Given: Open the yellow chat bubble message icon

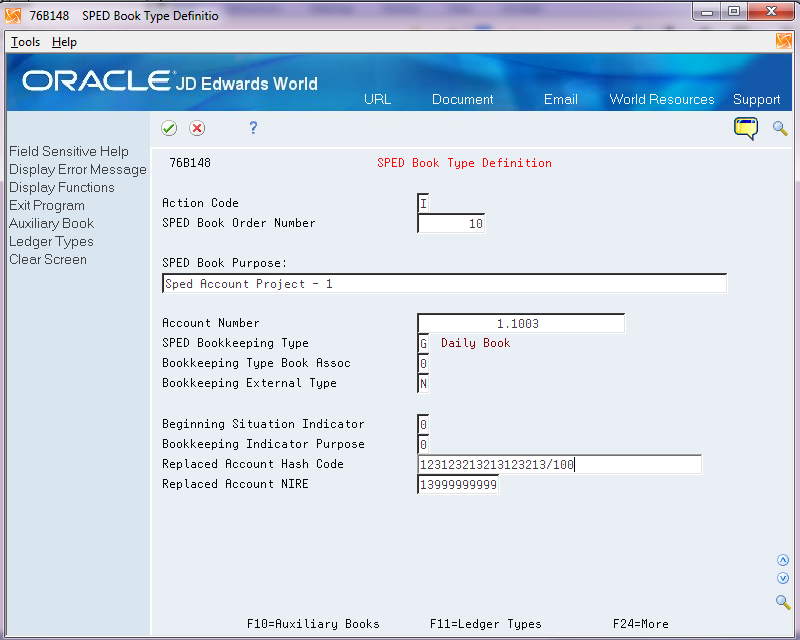Looking at the screenshot, I should [x=746, y=128].
